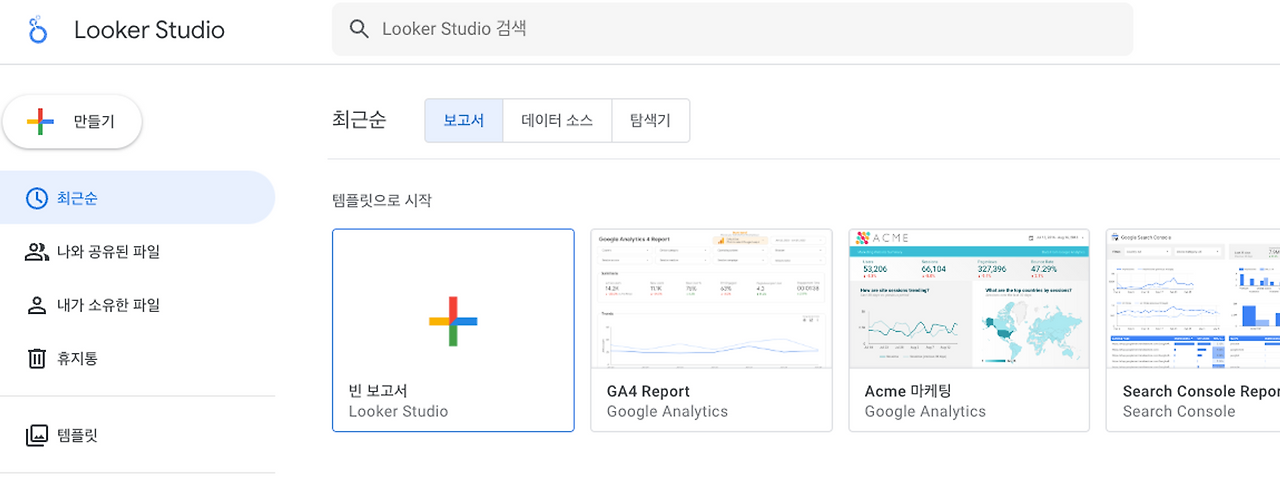This screenshot has width=1280, height=480.
Task: Click the 빈 보고서 card title
Action: click(378, 391)
